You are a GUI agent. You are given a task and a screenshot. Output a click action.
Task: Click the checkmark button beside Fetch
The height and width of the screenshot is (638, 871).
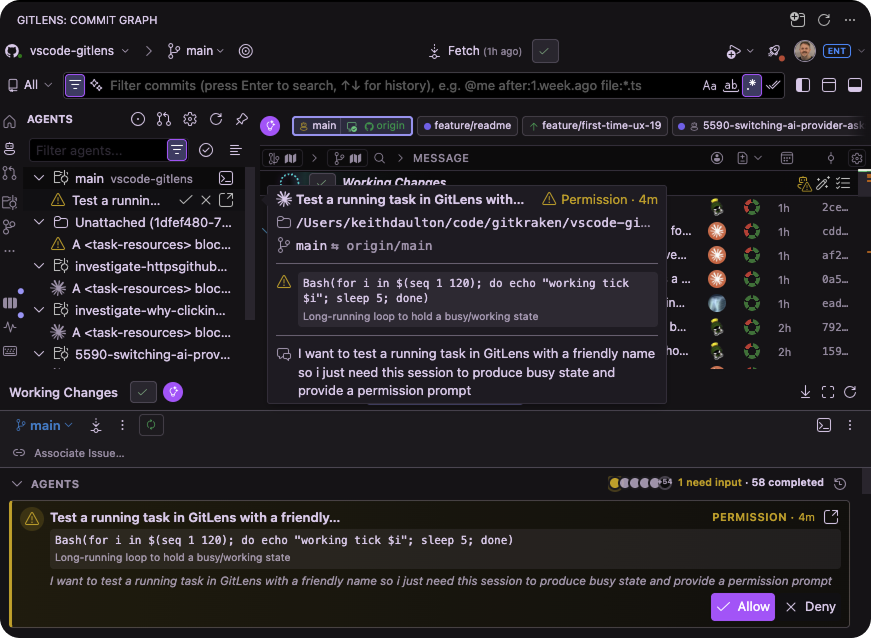pyautogui.click(x=545, y=51)
